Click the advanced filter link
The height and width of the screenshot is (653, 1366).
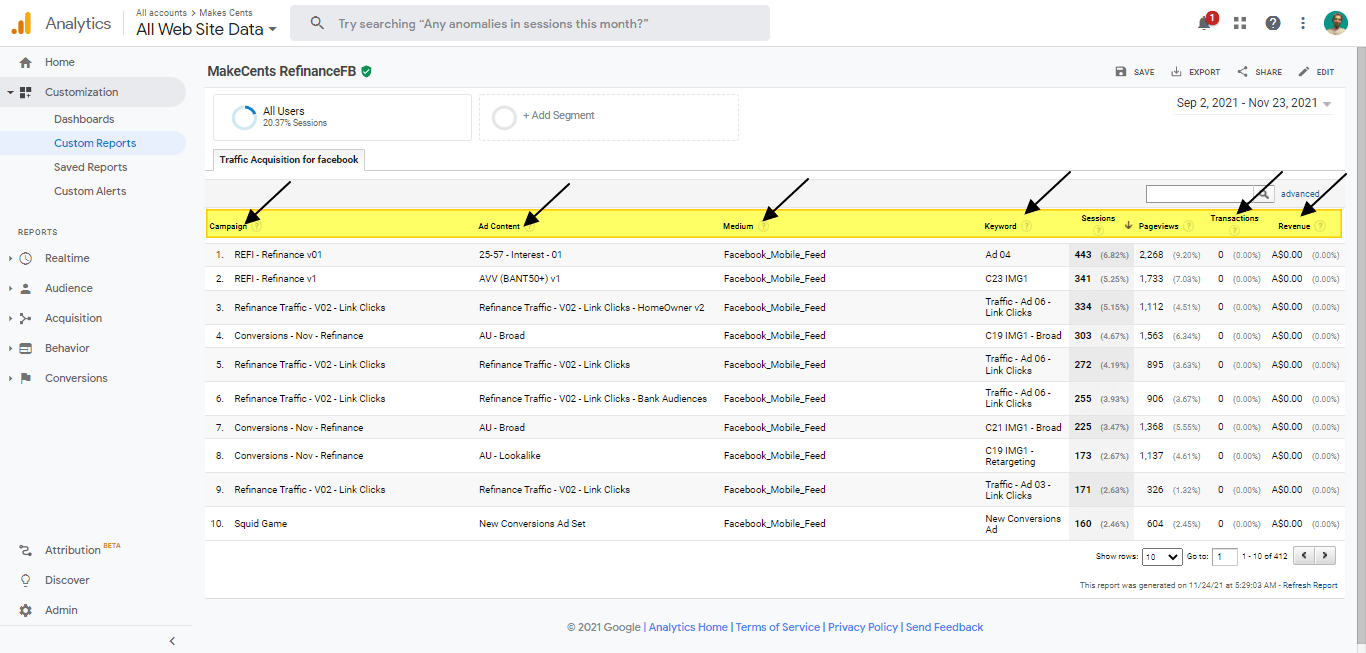click(1300, 194)
